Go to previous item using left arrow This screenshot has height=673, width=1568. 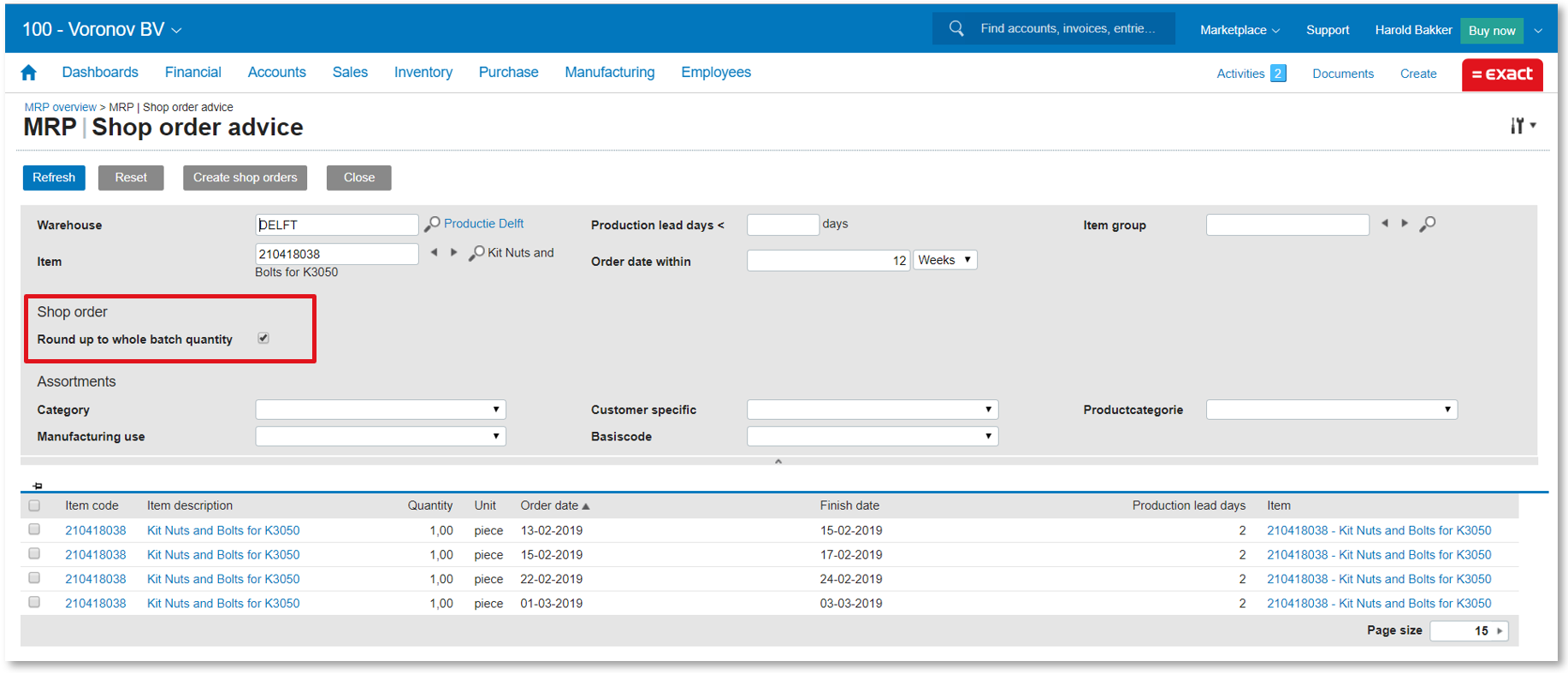pyautogui.click(x=435, y=252)
